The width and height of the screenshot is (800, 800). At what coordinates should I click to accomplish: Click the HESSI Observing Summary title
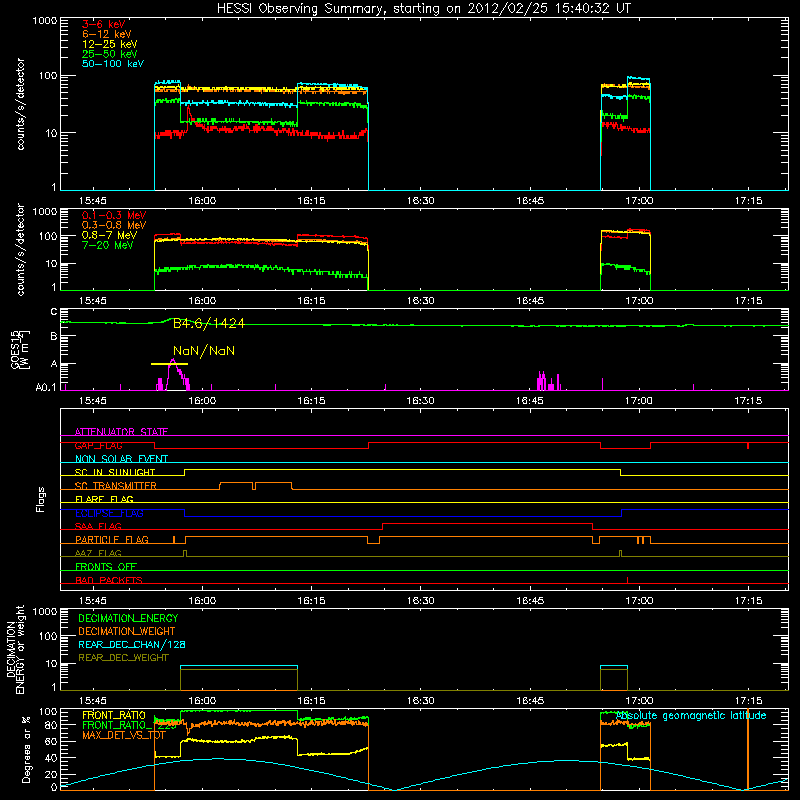[x=424, y=8]
